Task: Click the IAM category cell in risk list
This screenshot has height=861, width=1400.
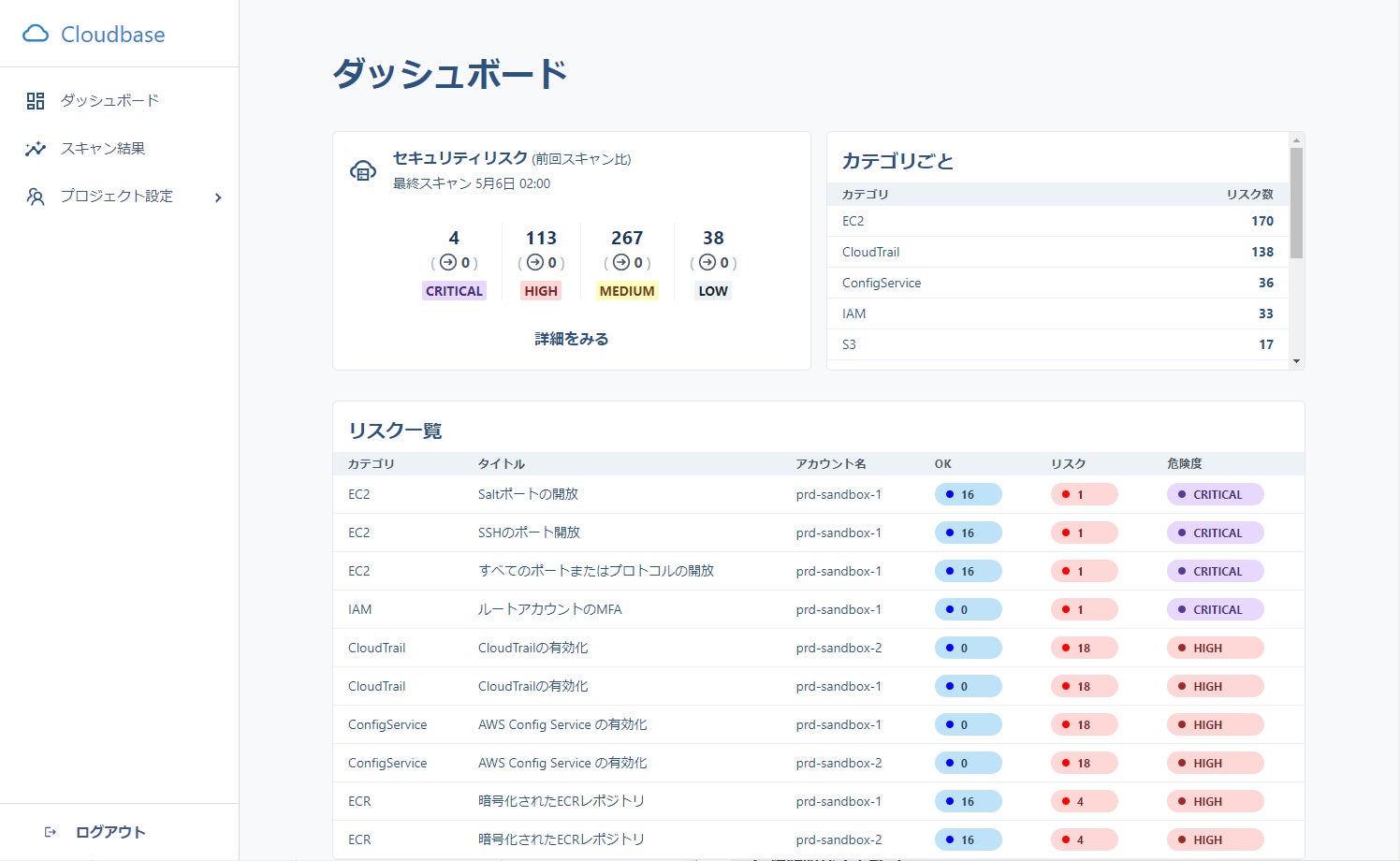Action: pos(360,609)
